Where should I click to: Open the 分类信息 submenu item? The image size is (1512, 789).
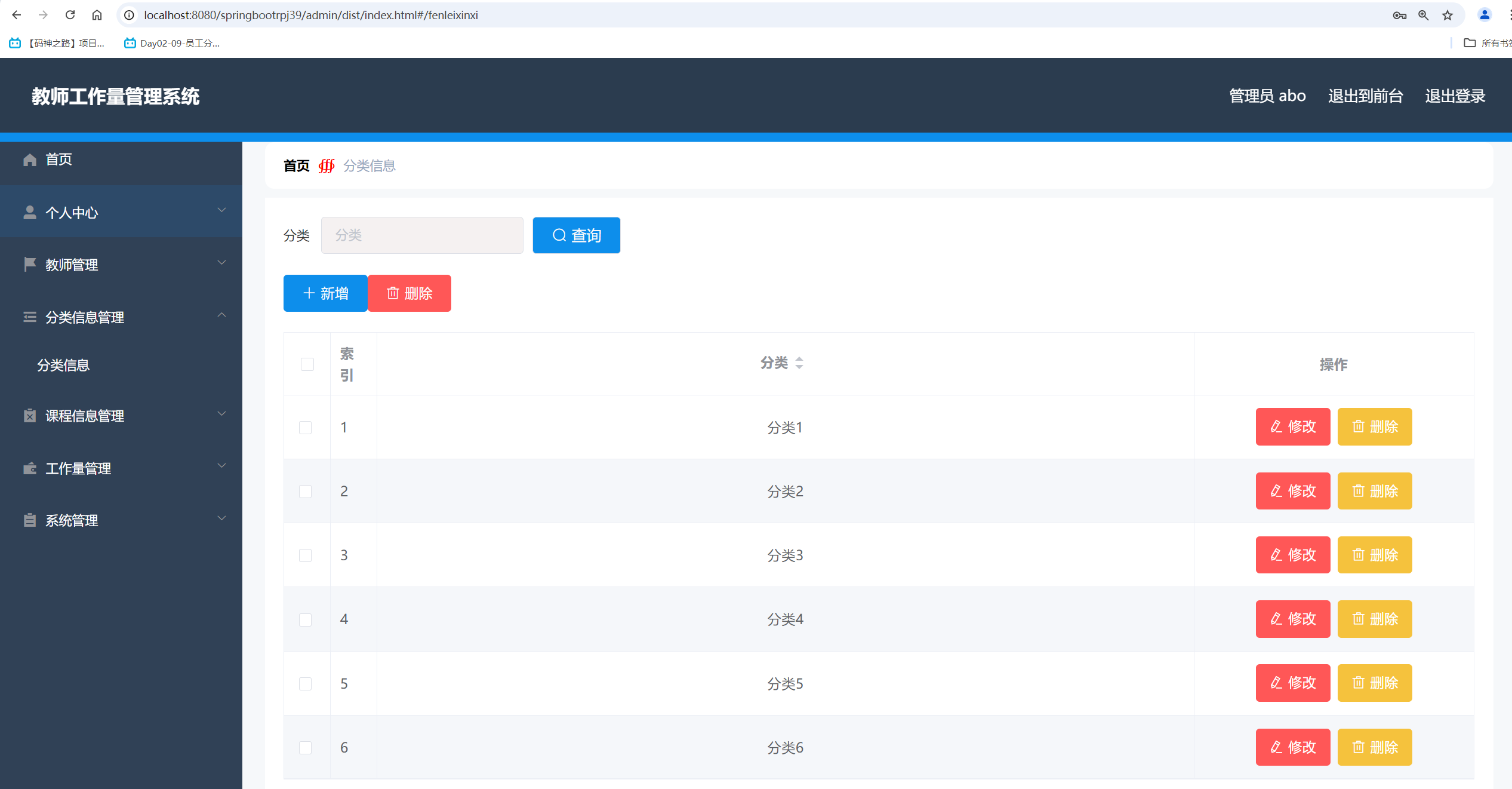pos(63,365)
